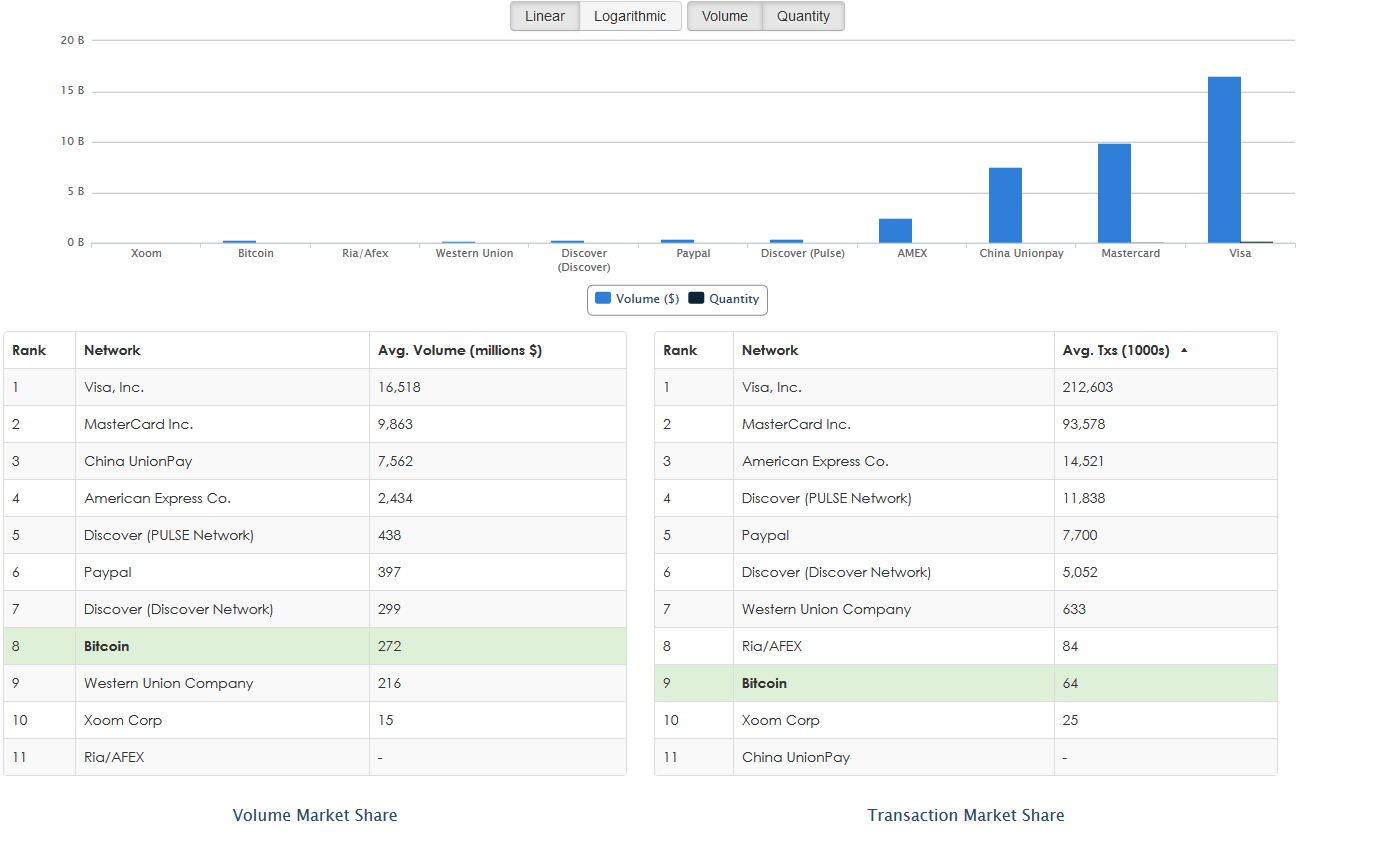Click the sort arrow beside Avg. Txs (1000s)

1184,351
